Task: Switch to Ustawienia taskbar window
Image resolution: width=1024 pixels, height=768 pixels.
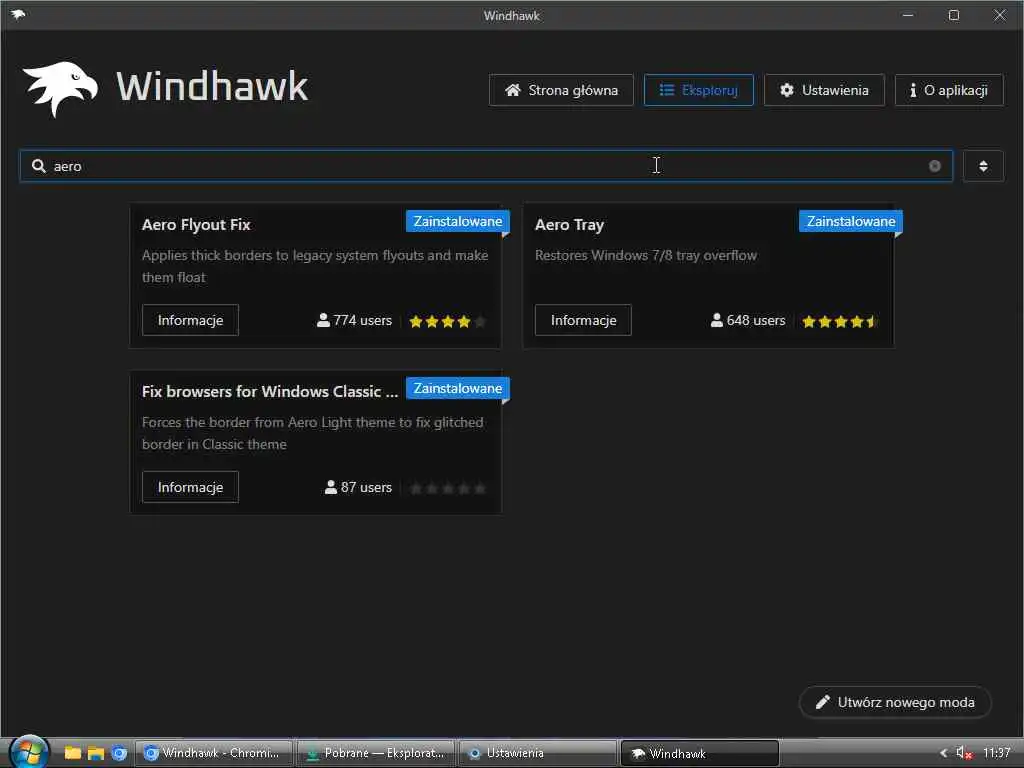Action: tap(537, 753)
